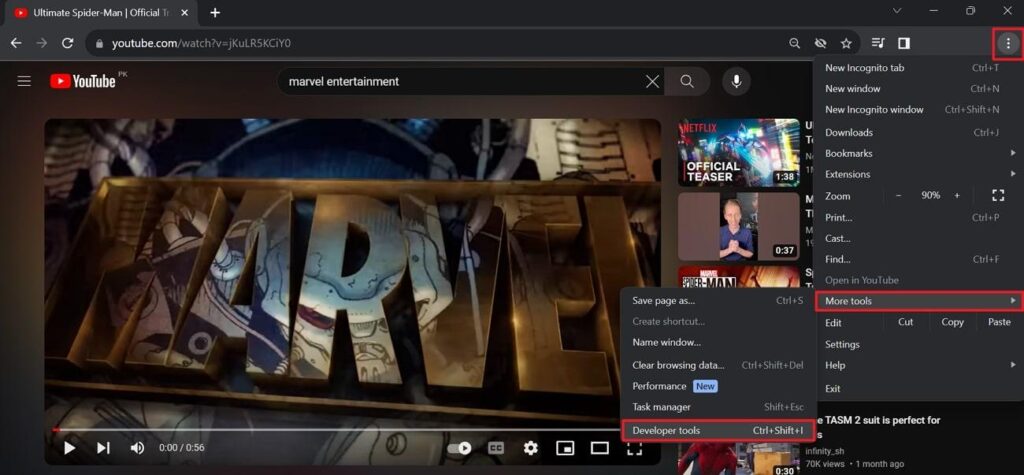Seek on the video progress bar

pos(336,429)
